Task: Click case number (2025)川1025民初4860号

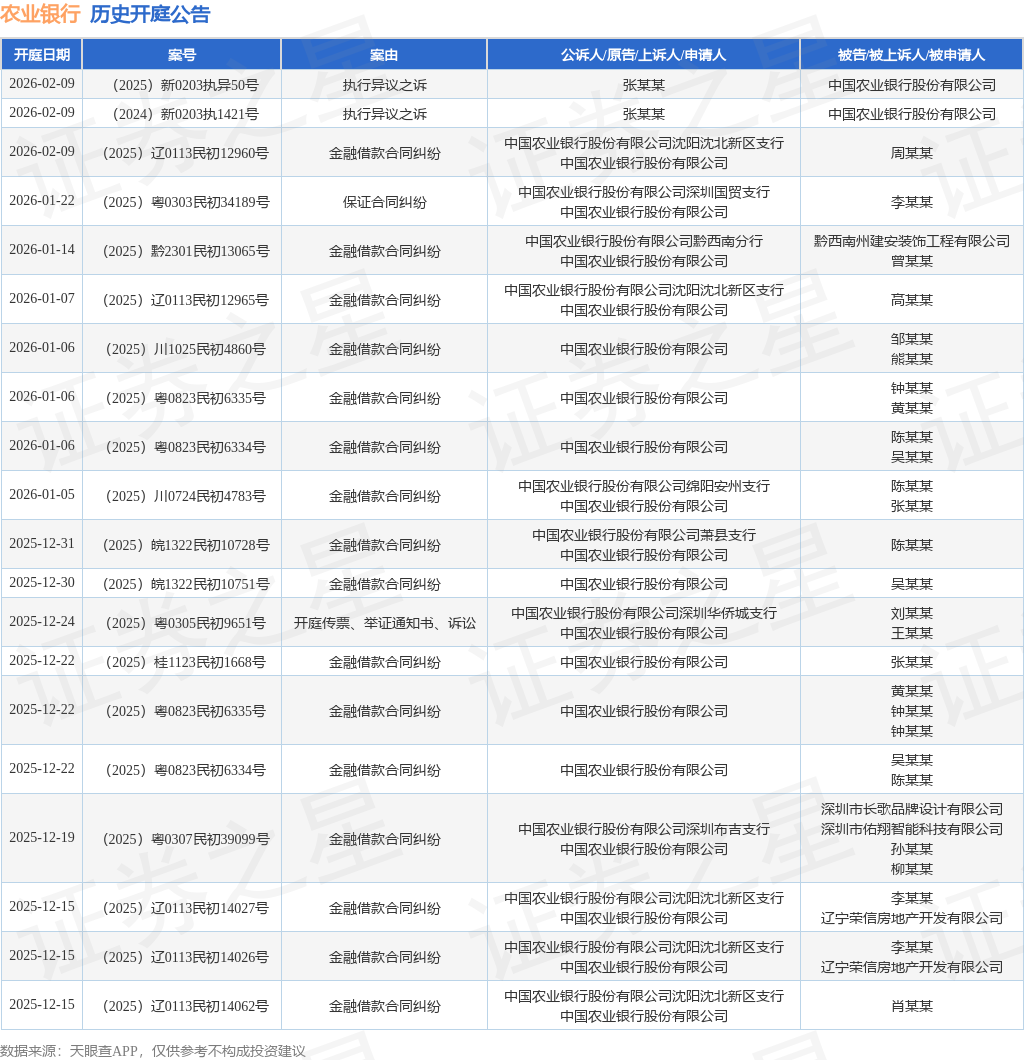Action: tap(182, 350)
